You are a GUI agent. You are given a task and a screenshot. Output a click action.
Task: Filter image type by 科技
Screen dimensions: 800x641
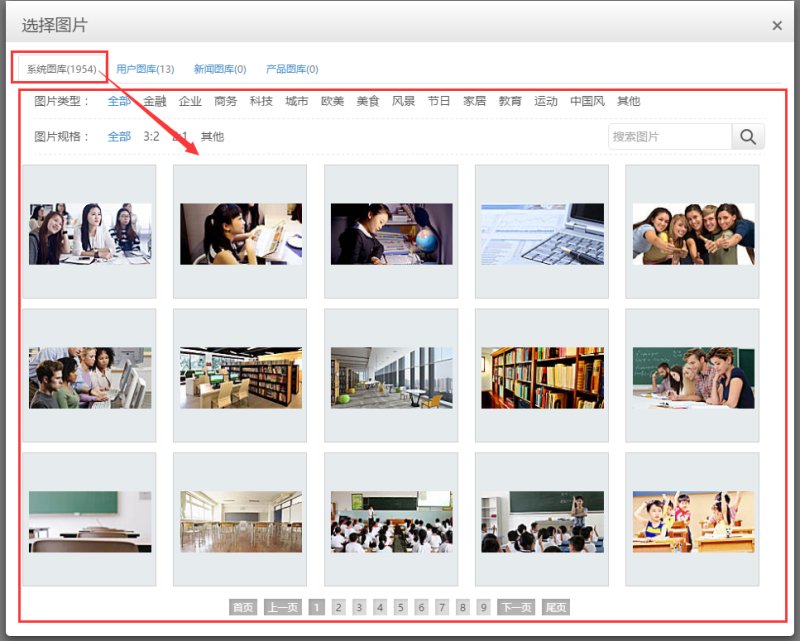coord(261,101)
